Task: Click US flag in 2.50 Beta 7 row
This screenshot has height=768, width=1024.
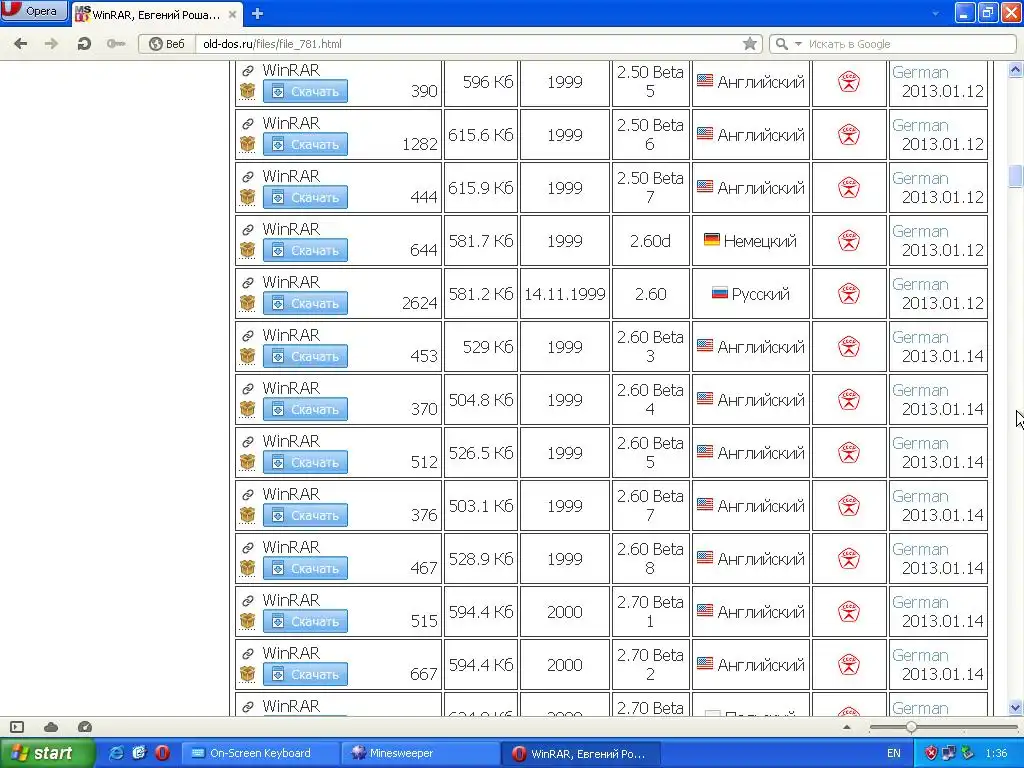Action: click(705, 187)
